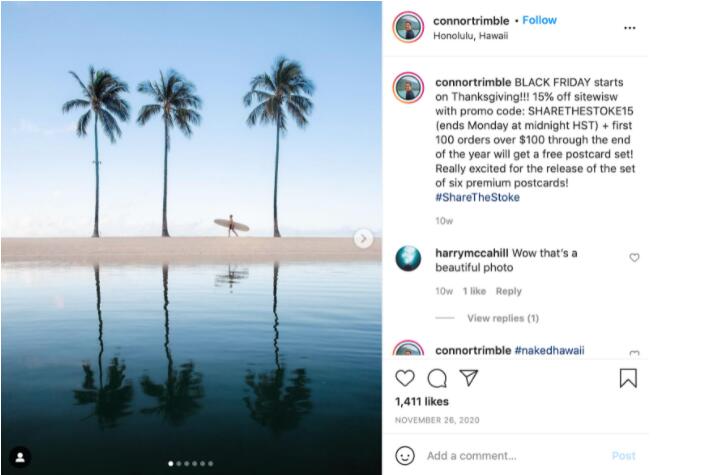Open the #nakedhawaii hashtag
The width and height of the screenshot is (702, 475).
549,350
